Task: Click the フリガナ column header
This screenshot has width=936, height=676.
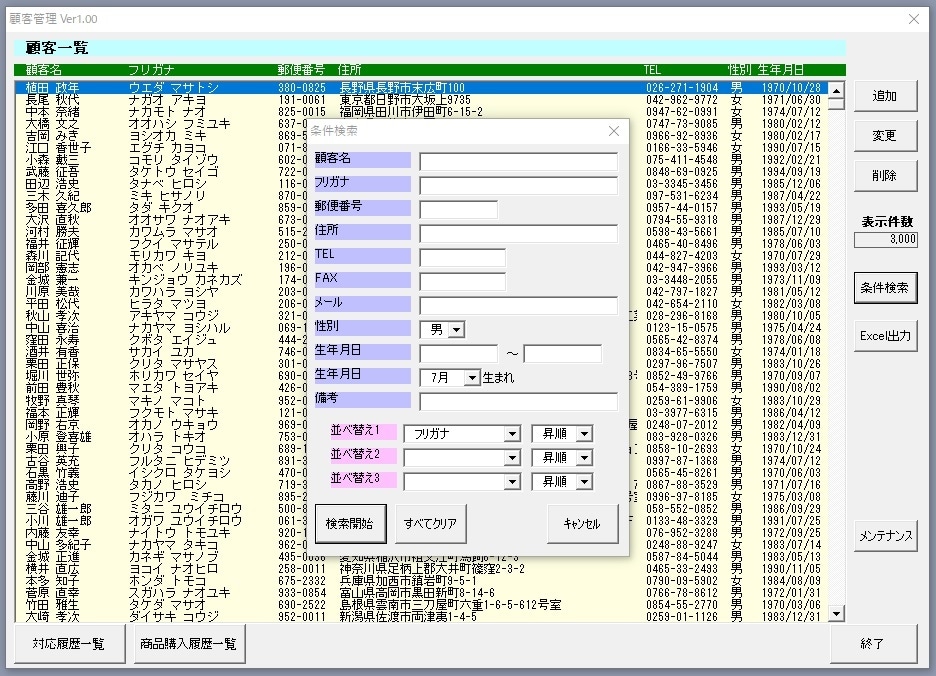Action: click(152, 70)
